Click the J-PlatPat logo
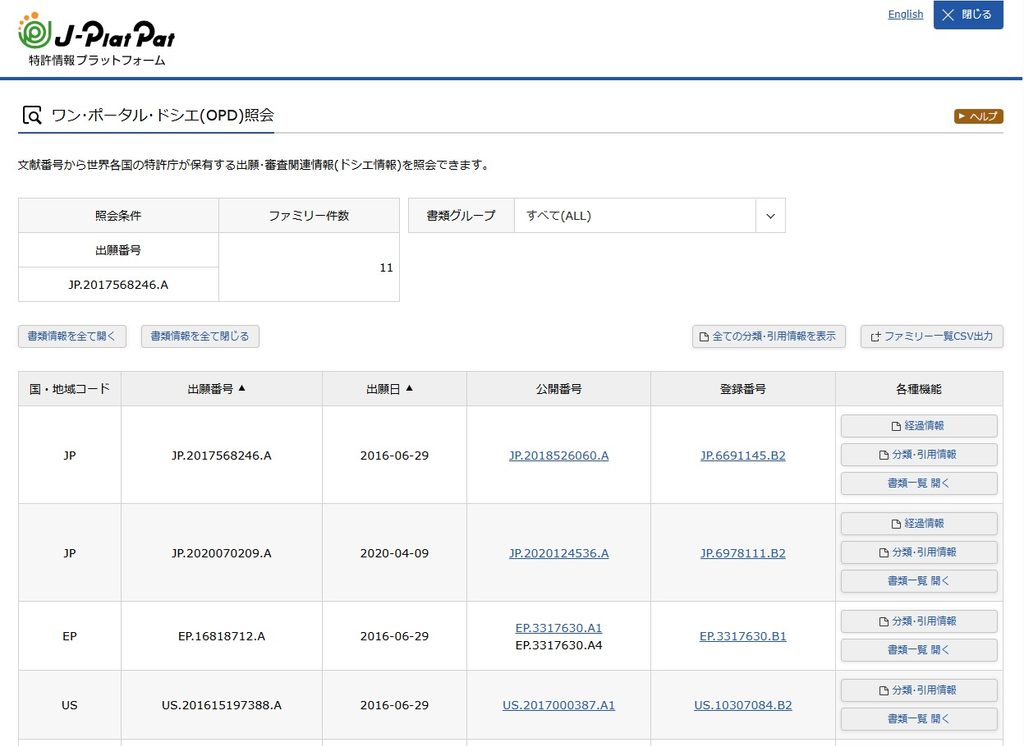The width and height of the screenshot is (1024, 746). pyautogui.click(x=97, y=40)
